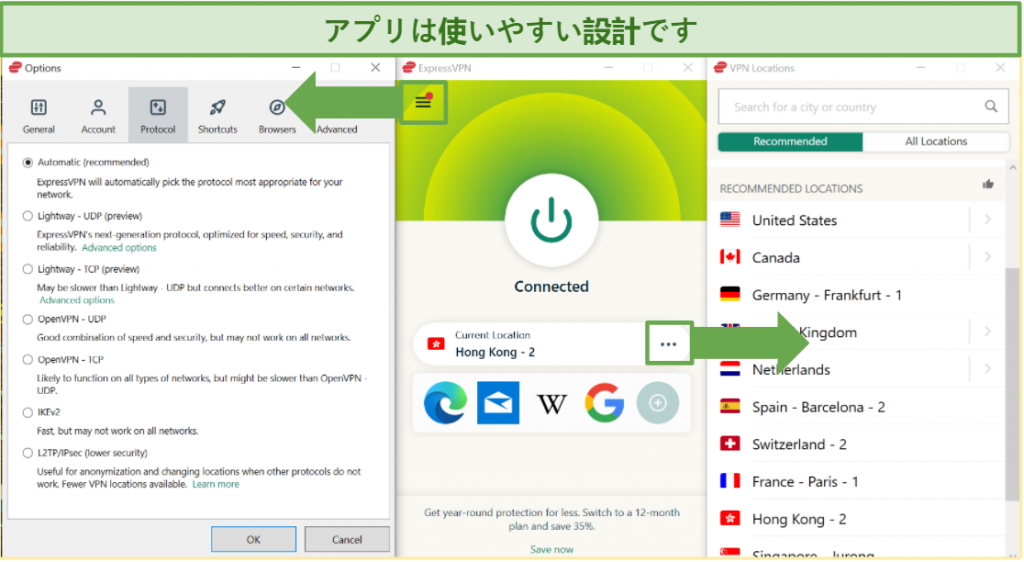The image size is (1024, 562).
Task: Expand United Kingdom city list
Action: [987, 332]
